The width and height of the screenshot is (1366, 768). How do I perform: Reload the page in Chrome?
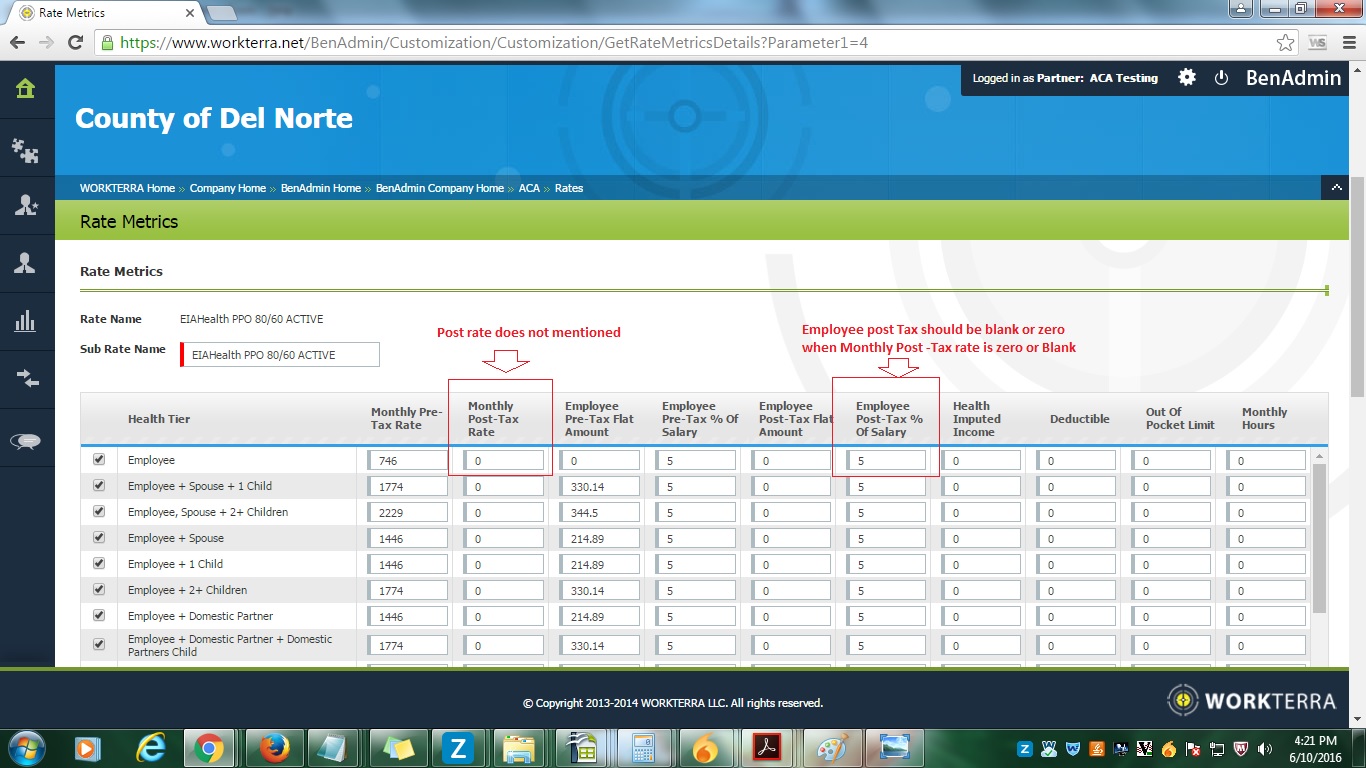[x=75, y=43]
